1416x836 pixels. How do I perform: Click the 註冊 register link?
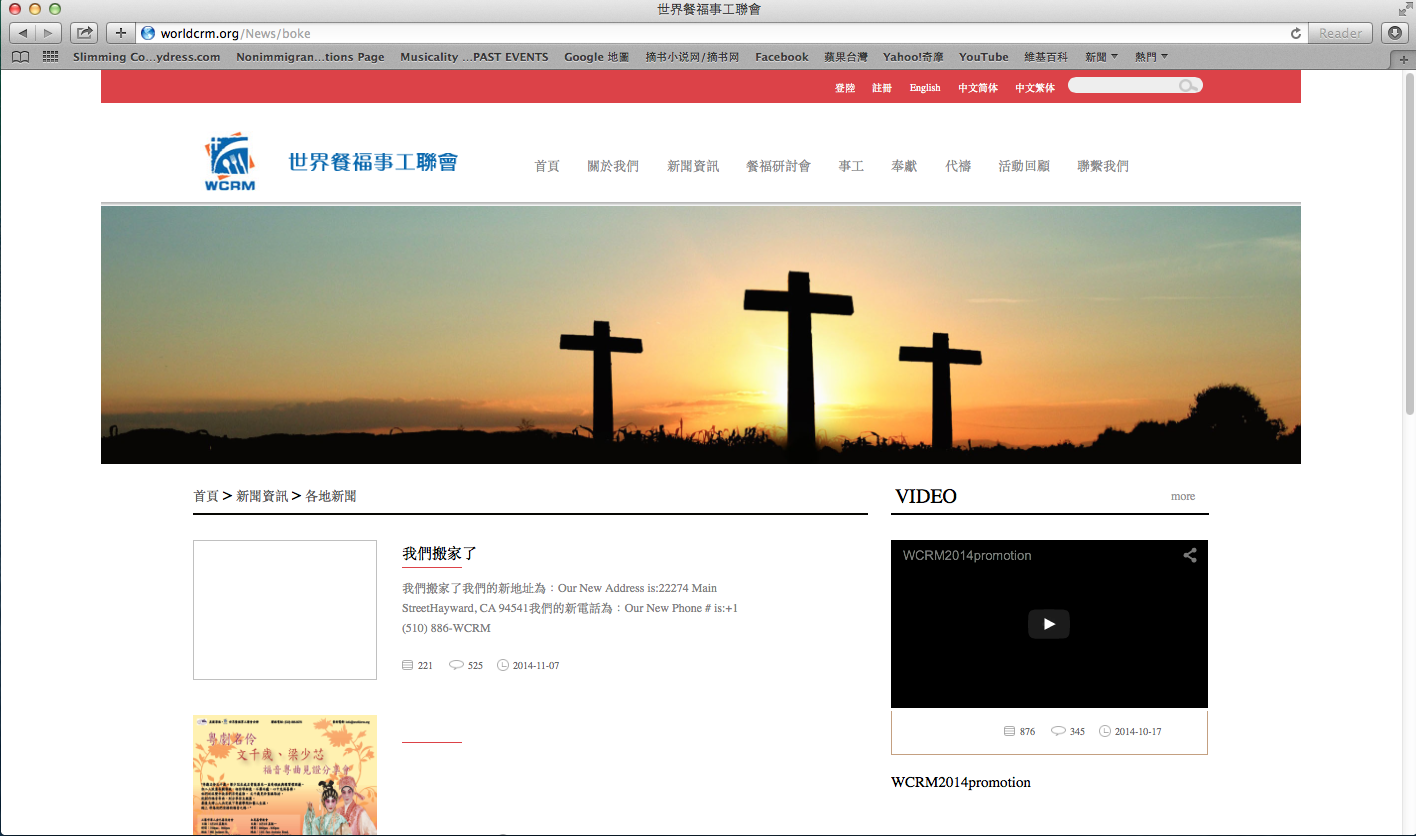point(882,88)
